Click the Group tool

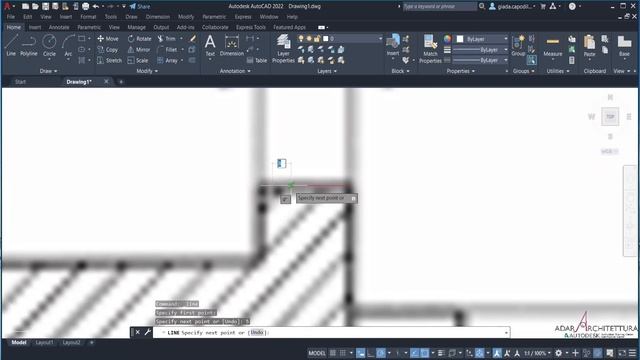click(518, 45)
